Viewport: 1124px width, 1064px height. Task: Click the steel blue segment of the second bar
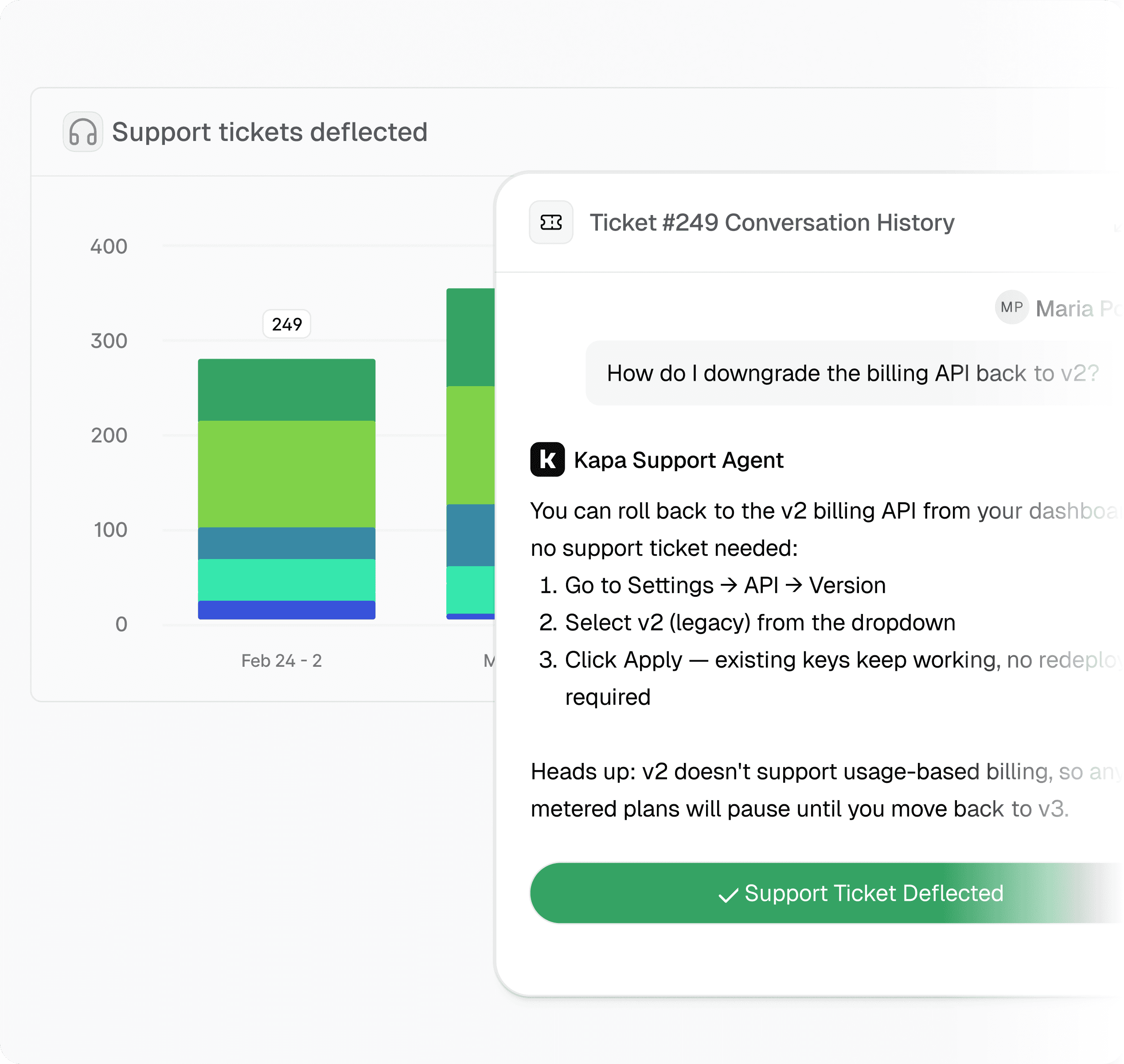click(471, 536)
